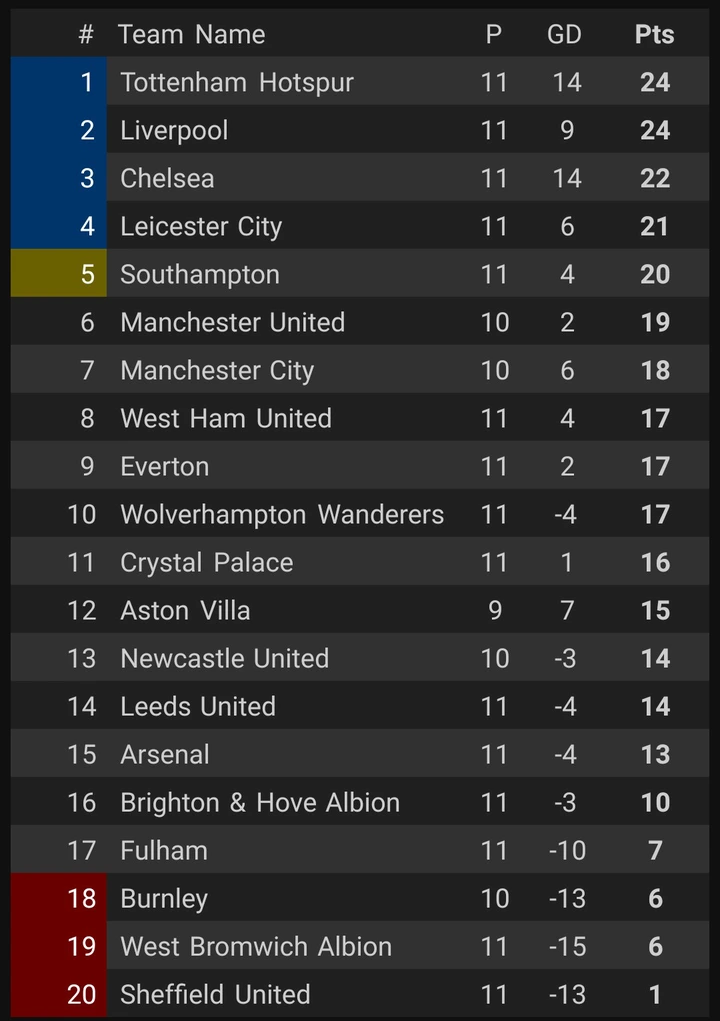720x1021 pixels.
Task: Click on Southampton team name
Action: (x=200, y=274)
